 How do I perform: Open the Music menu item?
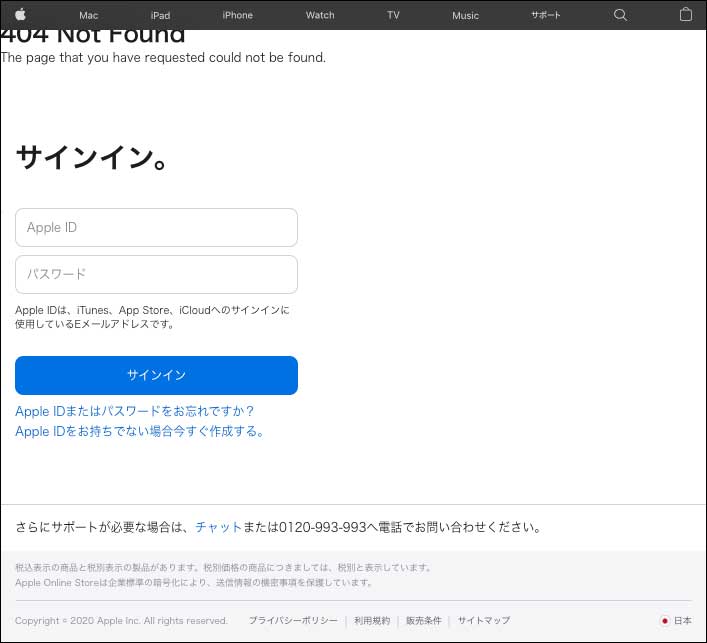[465, 15]
